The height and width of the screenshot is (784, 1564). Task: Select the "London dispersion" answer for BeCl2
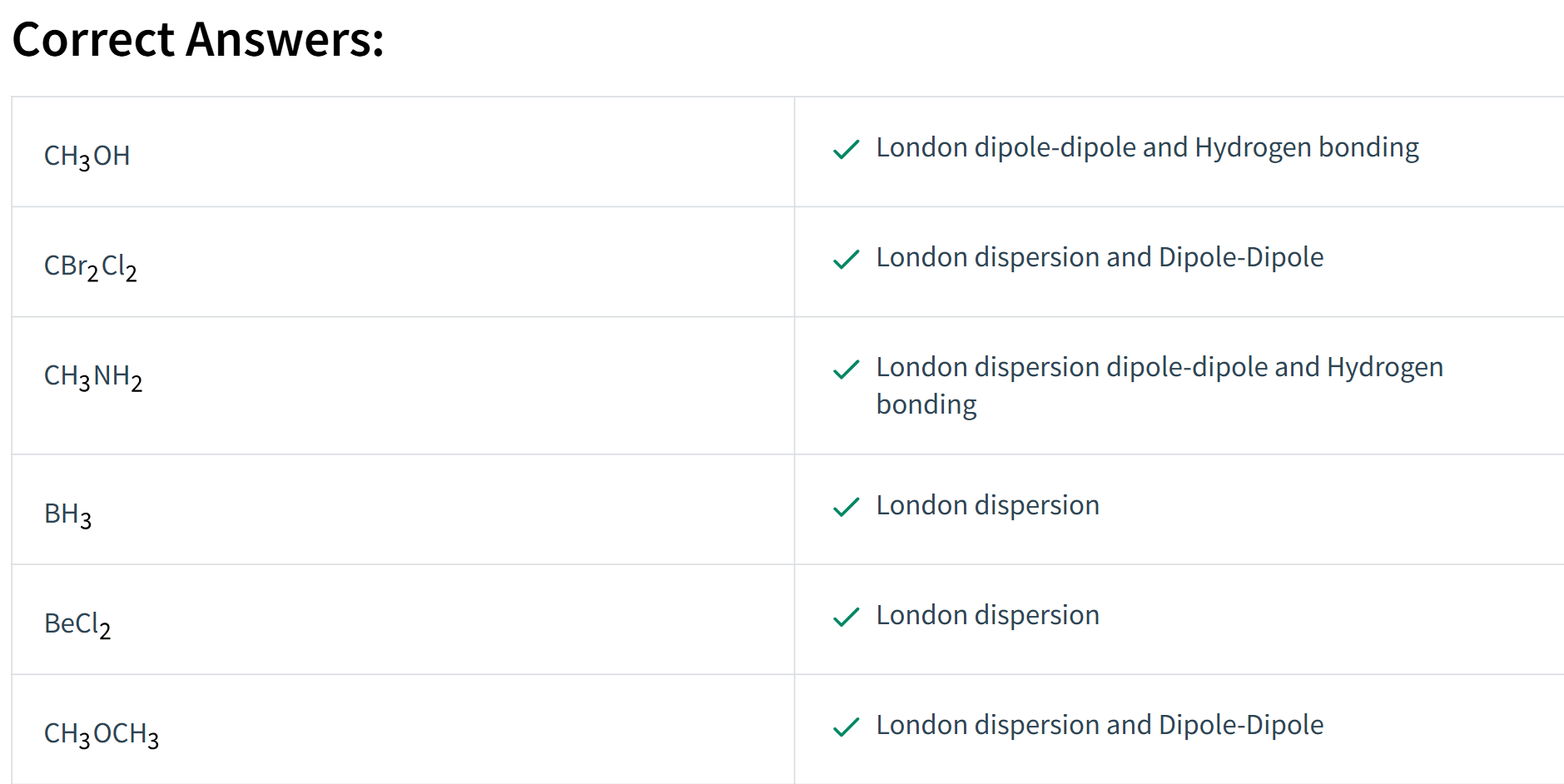(x=987, y=615)
